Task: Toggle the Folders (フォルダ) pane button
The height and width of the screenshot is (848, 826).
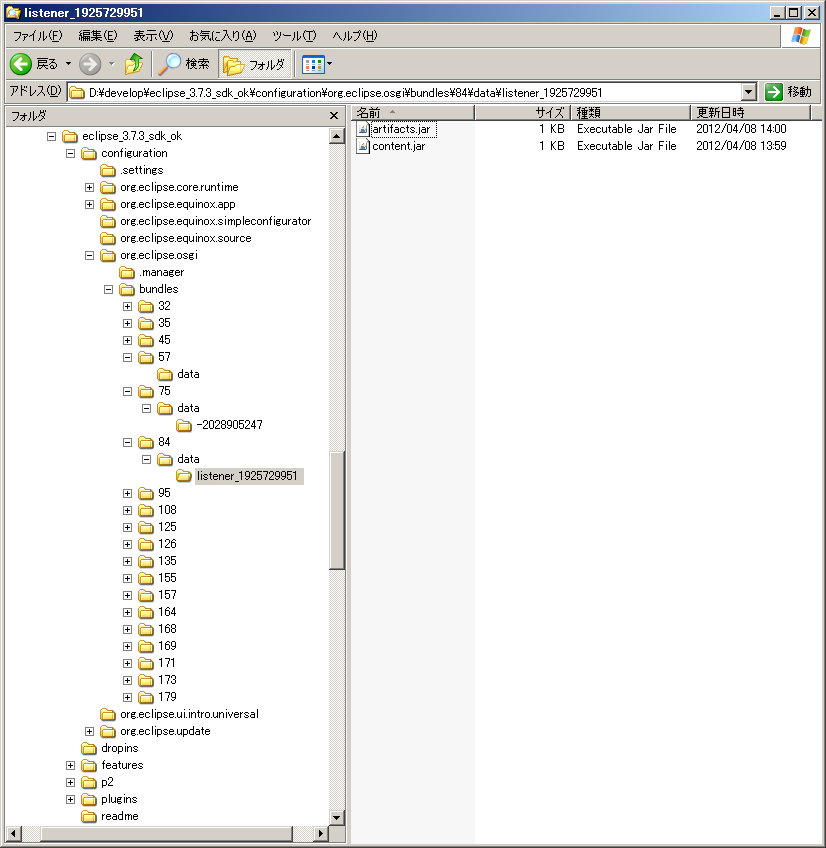Action: click(x=254, y=64)
